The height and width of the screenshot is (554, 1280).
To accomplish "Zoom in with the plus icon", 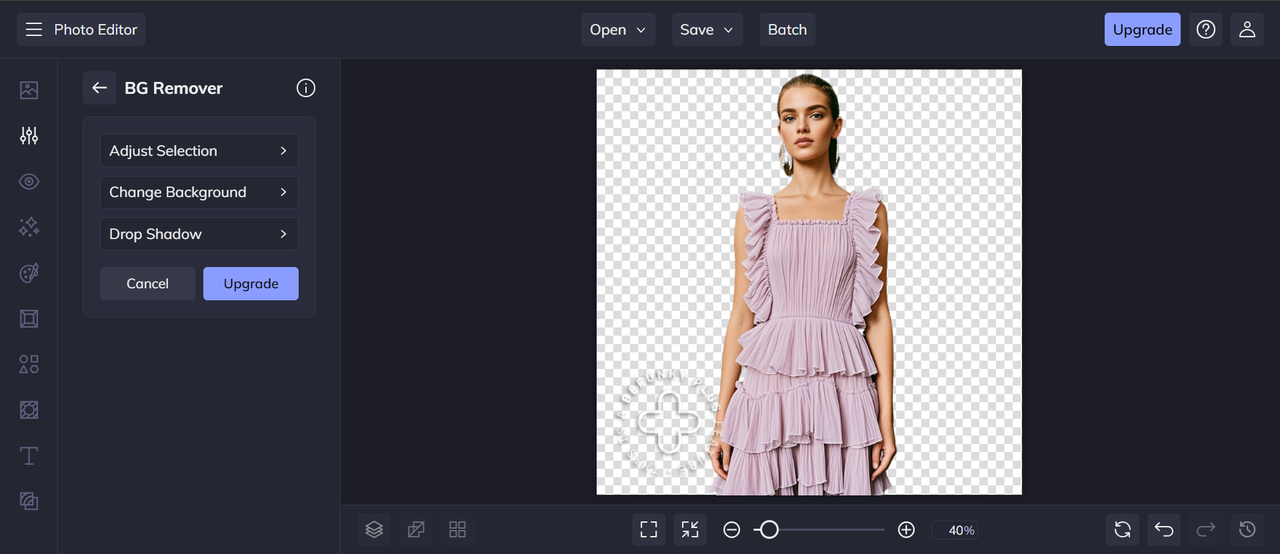I will pos(906,530).
